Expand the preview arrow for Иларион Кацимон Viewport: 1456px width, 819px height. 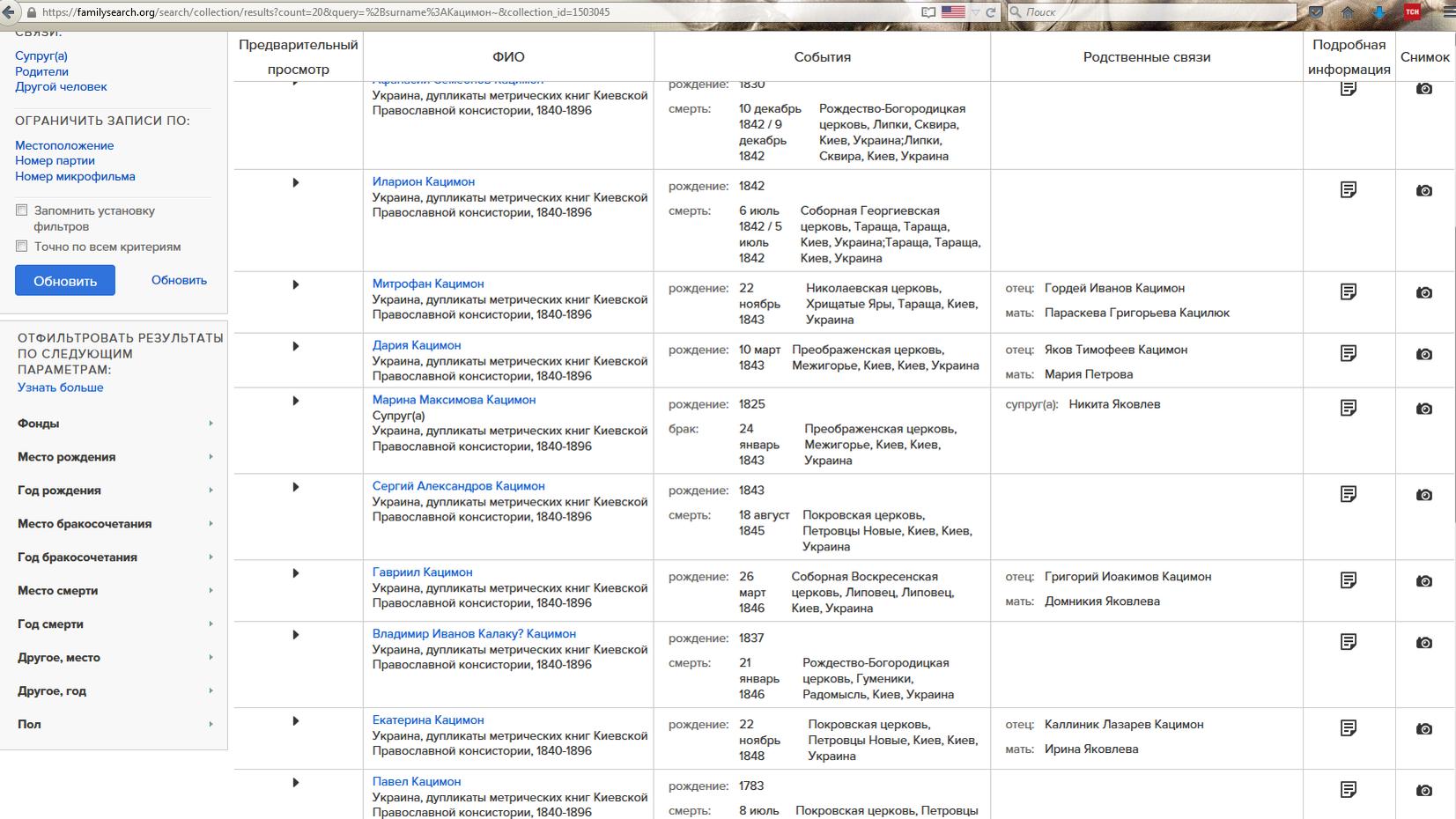[x=296, y=182]
